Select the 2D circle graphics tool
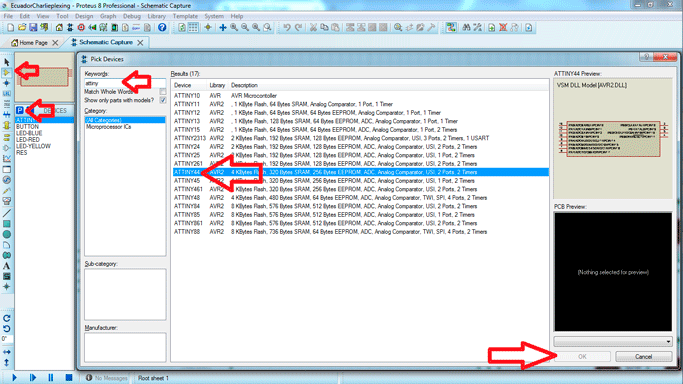Screen dimensions: 683x384 pos(7,234)
